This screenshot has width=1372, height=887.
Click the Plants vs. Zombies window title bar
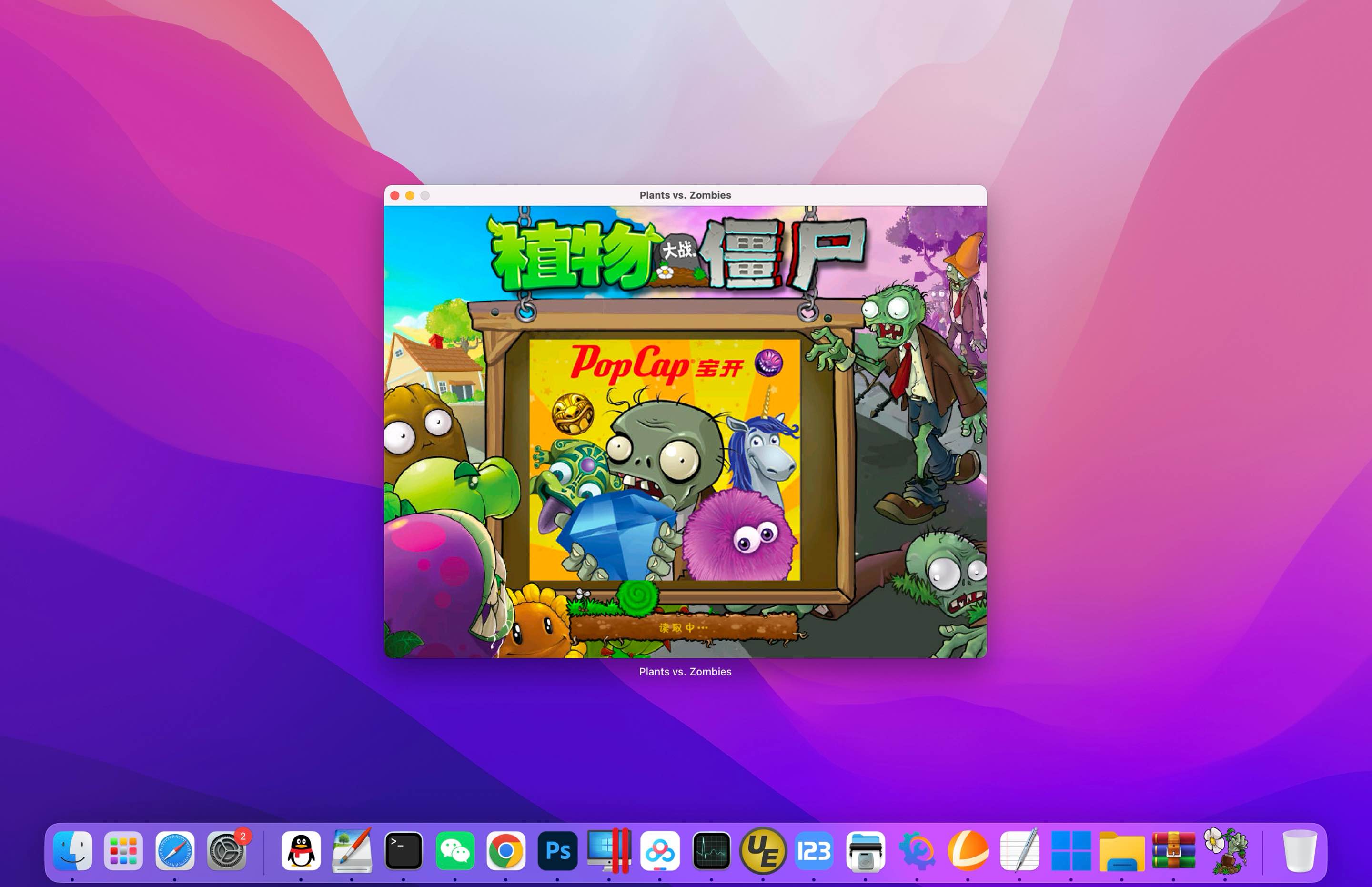pos(685,195)
